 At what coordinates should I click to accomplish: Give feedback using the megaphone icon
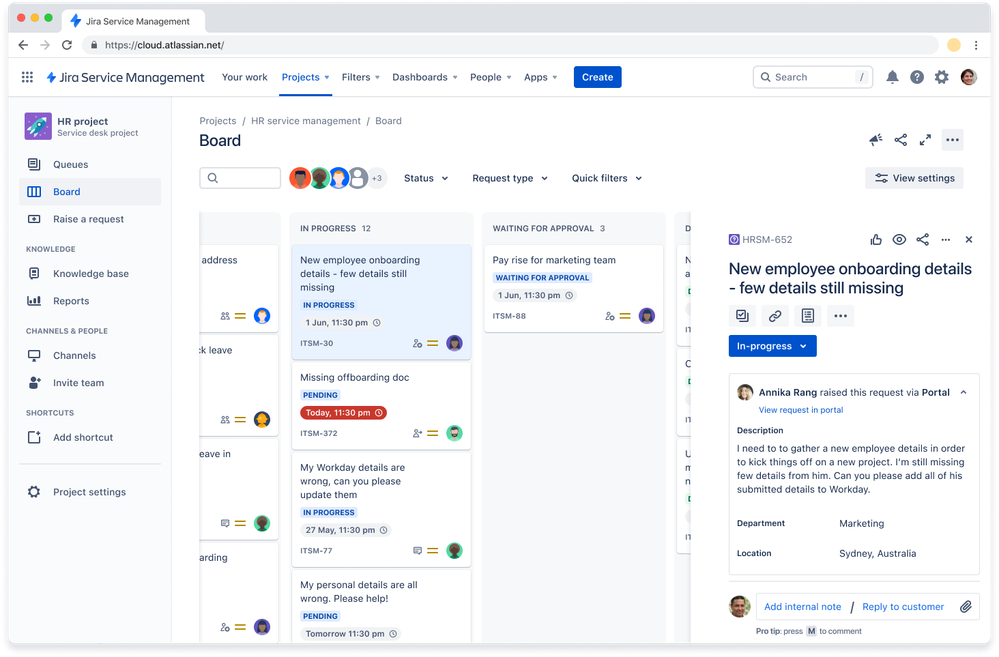pos(875,141)
